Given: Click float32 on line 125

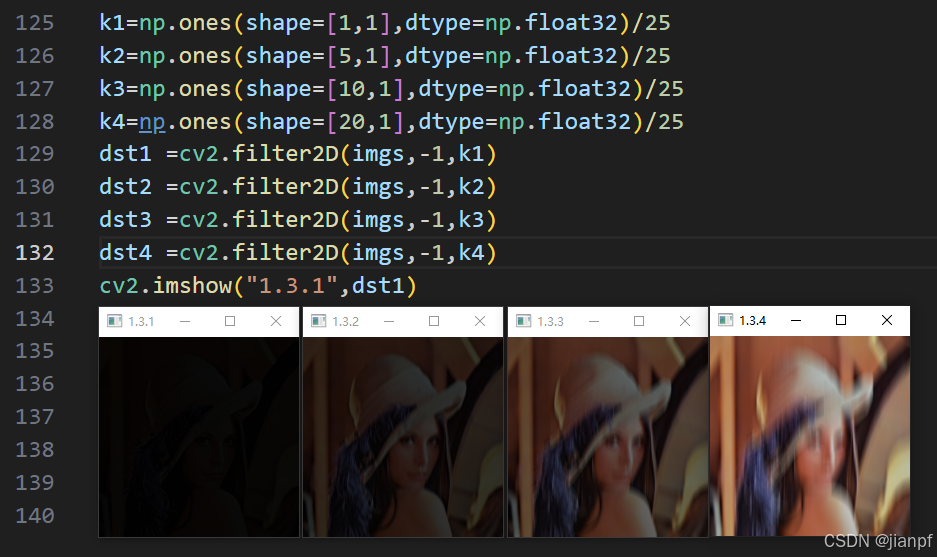Looking at the screenshot, I should (x=571, y=23).
